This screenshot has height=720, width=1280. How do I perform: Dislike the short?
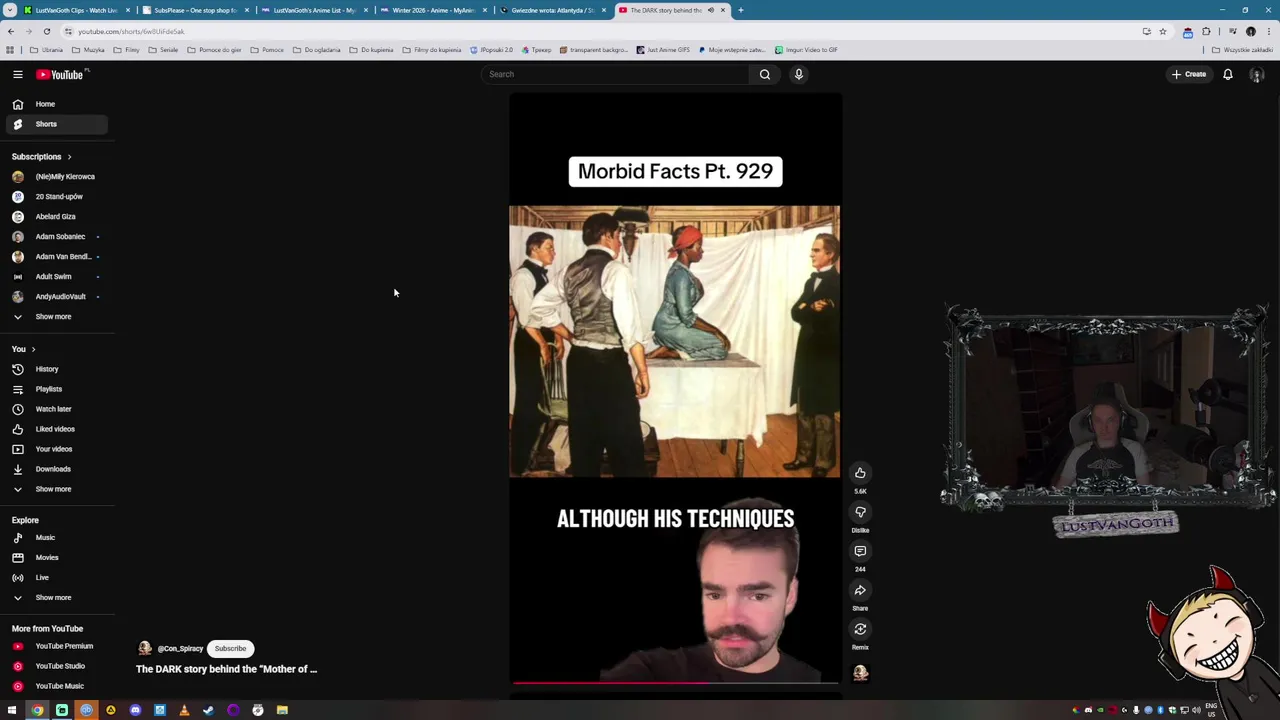click(x=860, y=512)
